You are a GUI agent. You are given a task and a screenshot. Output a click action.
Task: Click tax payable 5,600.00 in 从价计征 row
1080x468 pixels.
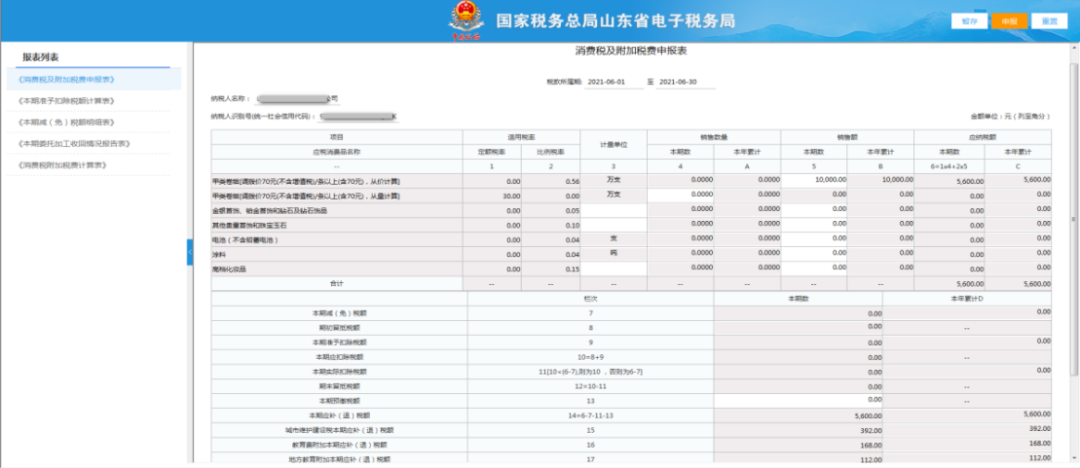pos(949,181)
